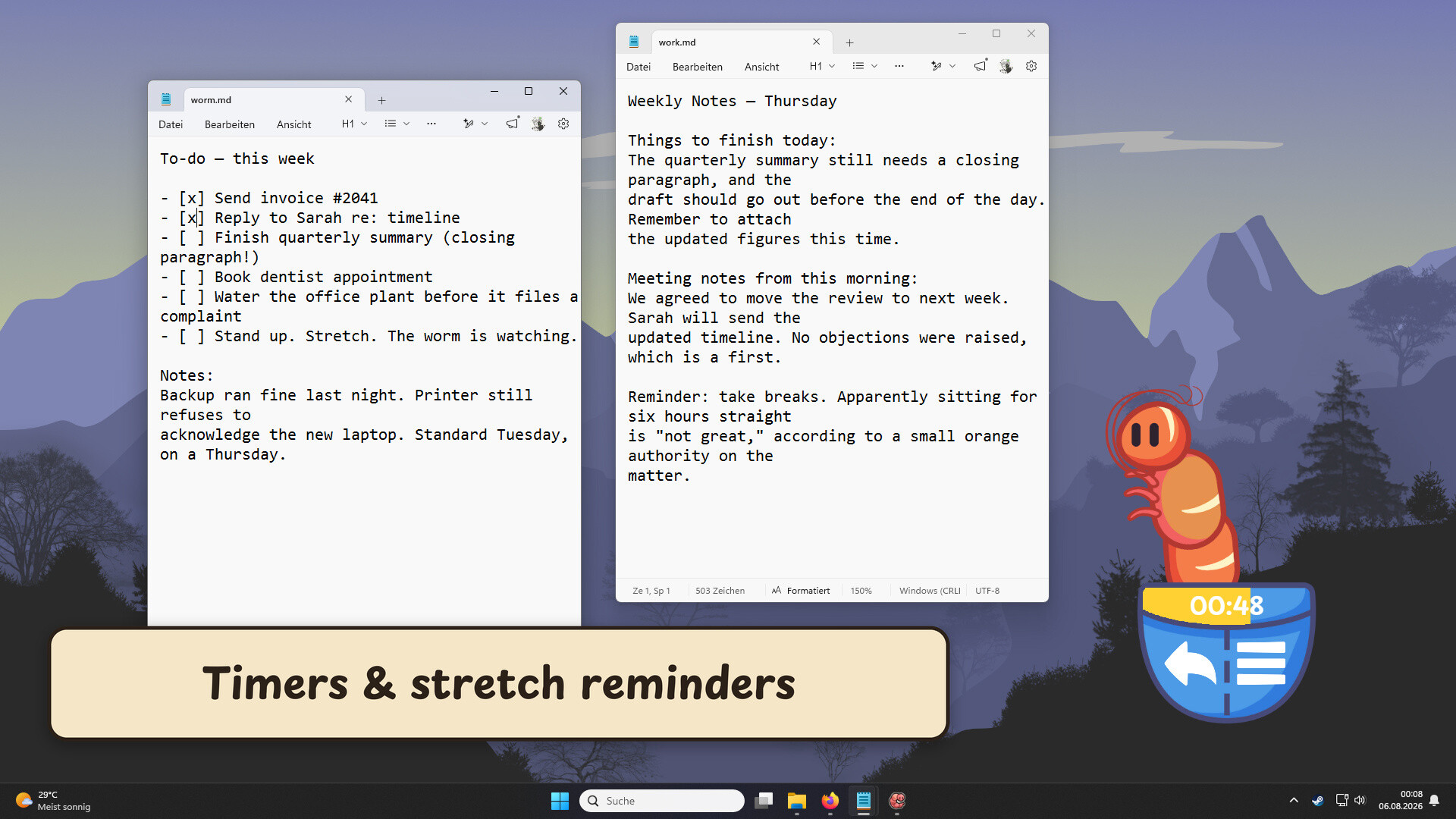The height and width of the screenshot is (819, 1456).
Task: Click the heading 'Weekly Notes — Thursday'
Action: click(x=732, y=101)
